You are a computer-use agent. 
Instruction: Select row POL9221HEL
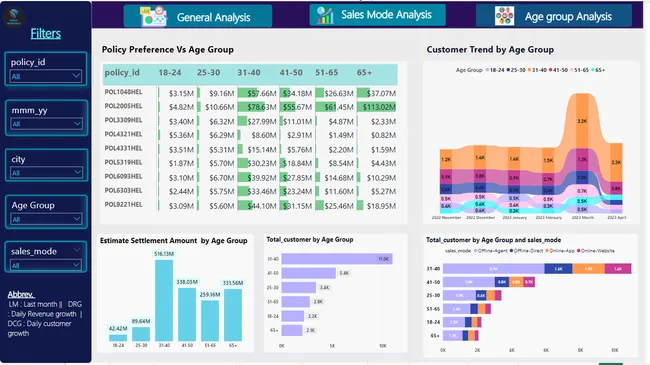click(x=123, y=205)
